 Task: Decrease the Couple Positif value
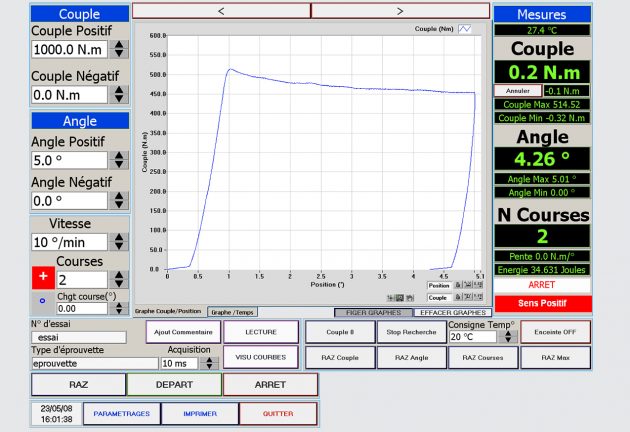click(119, 54)
